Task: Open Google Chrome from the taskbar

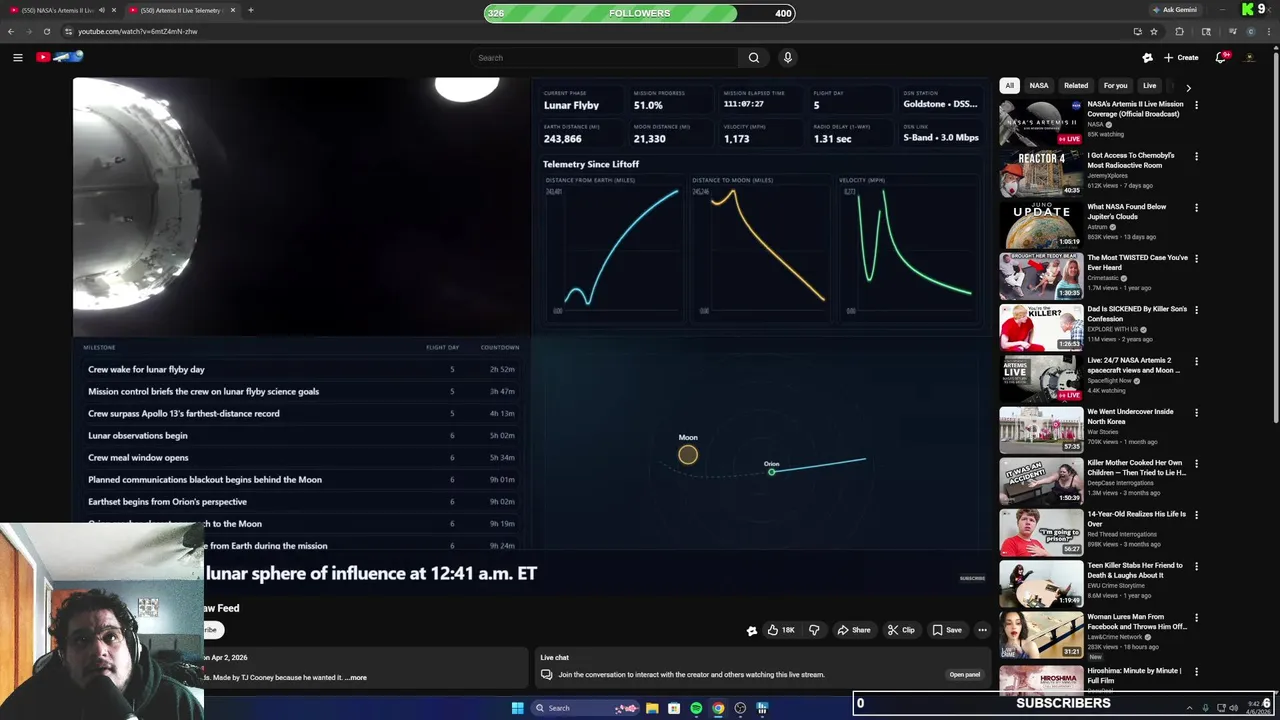Action: pos(718,708)
